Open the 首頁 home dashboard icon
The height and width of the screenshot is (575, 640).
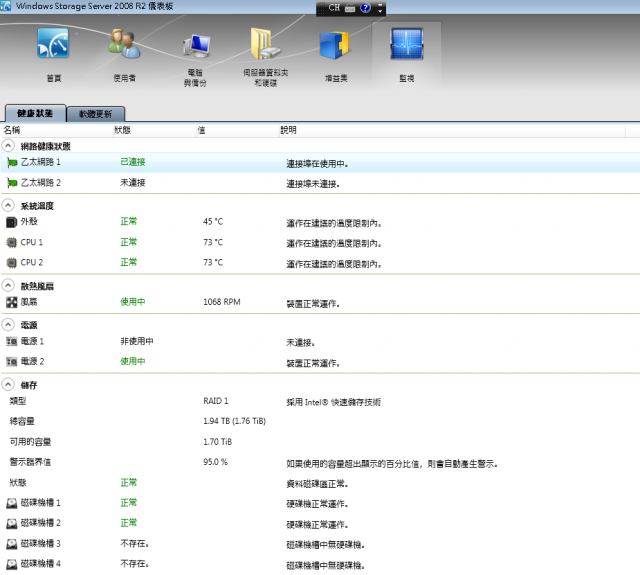pos(53,44)
